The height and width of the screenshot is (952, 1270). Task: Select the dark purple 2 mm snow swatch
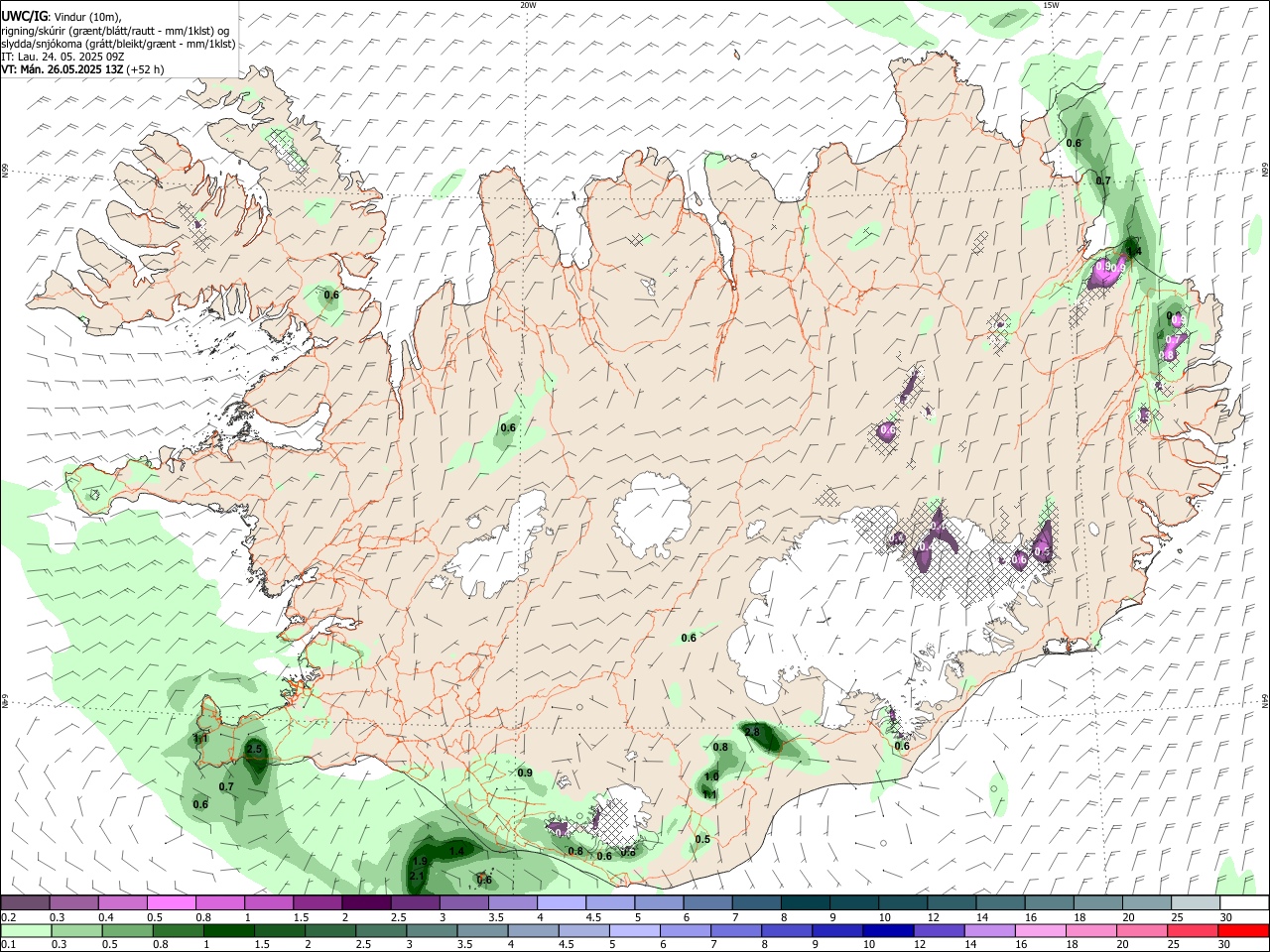[x=366, y=903]
